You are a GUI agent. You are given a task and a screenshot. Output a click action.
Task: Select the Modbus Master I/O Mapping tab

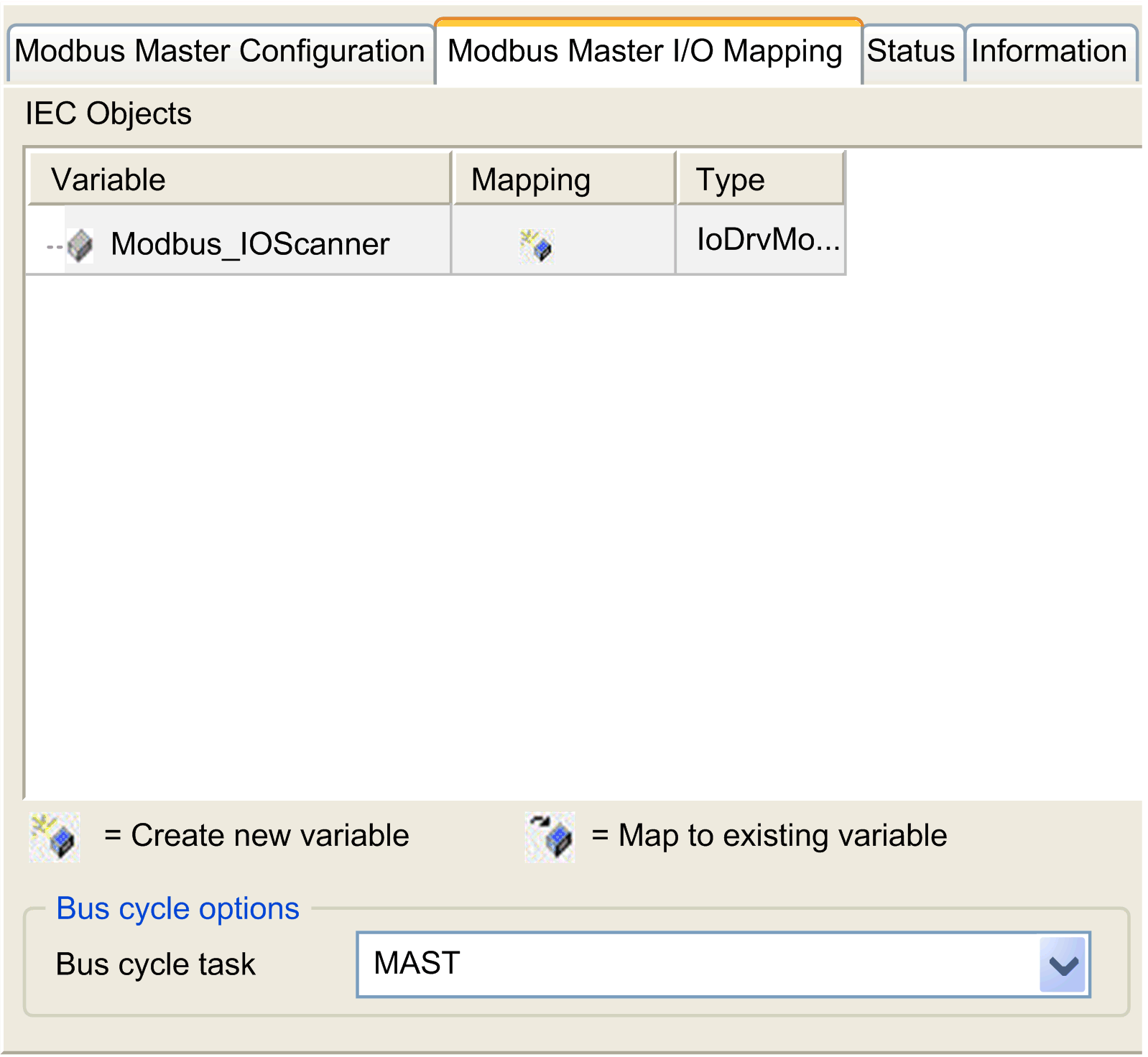(x=648, y=52)
